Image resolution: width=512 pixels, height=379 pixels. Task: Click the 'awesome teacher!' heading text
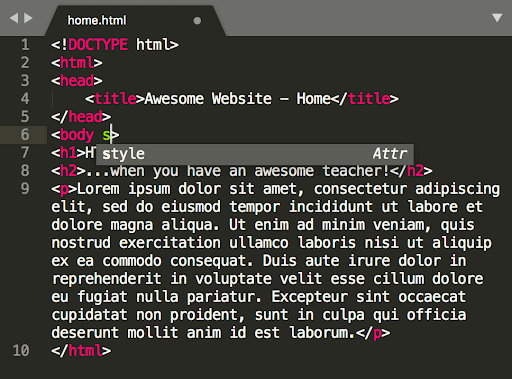322,171
